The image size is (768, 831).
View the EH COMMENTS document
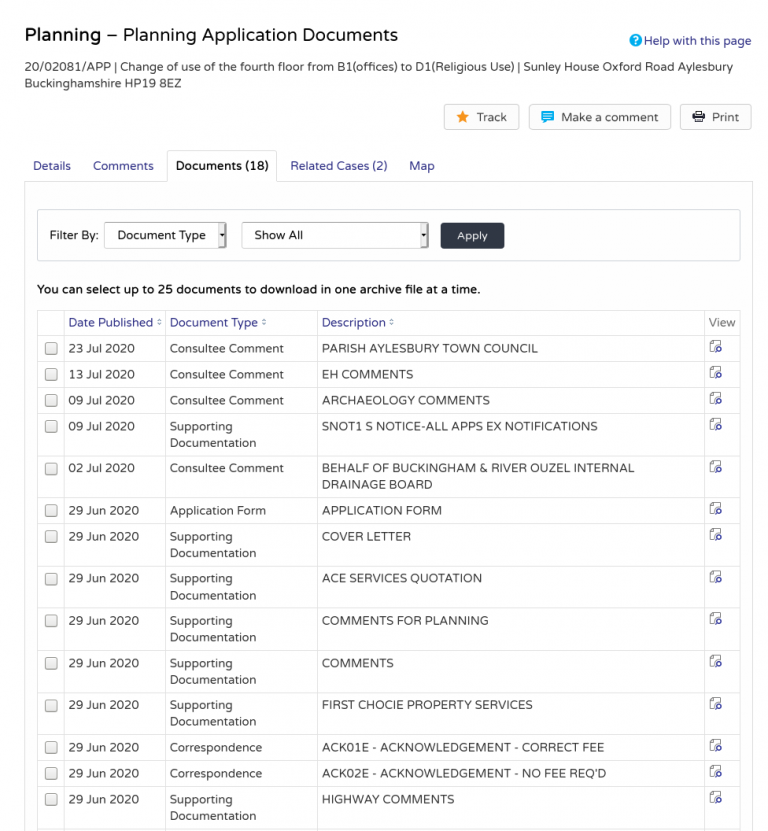click(715, 372)
